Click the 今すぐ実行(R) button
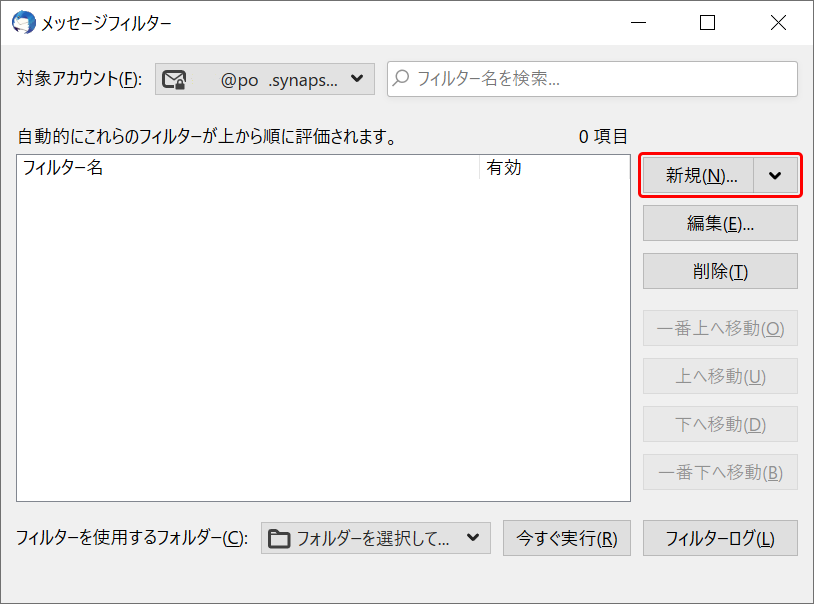This screenshot has width=814, height=604. (x=567, y=538)
